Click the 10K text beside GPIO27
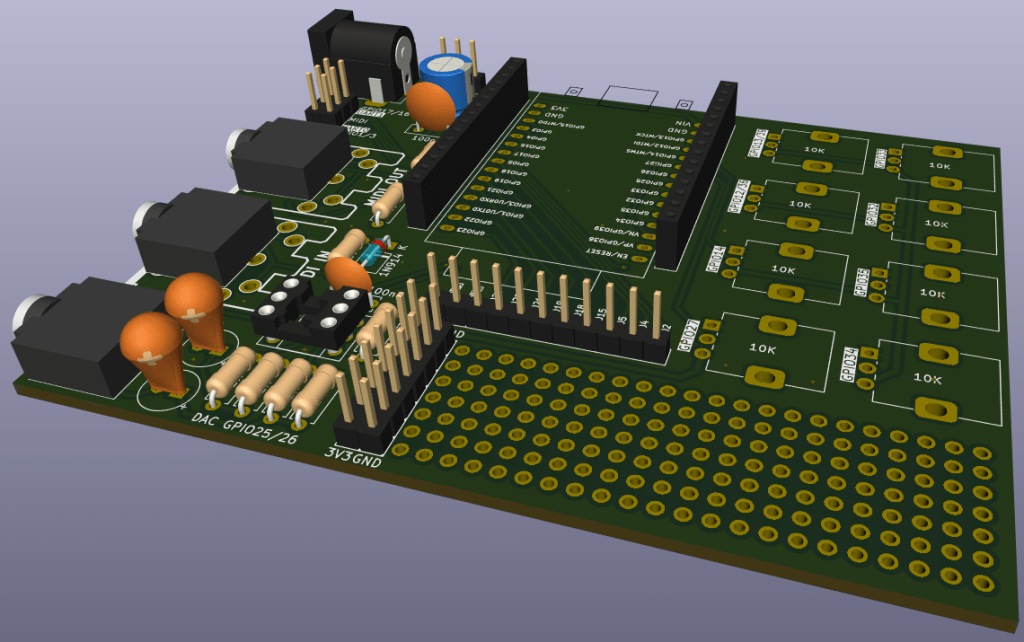This screenshot has height=642, width=1024. tap(763, 349)
